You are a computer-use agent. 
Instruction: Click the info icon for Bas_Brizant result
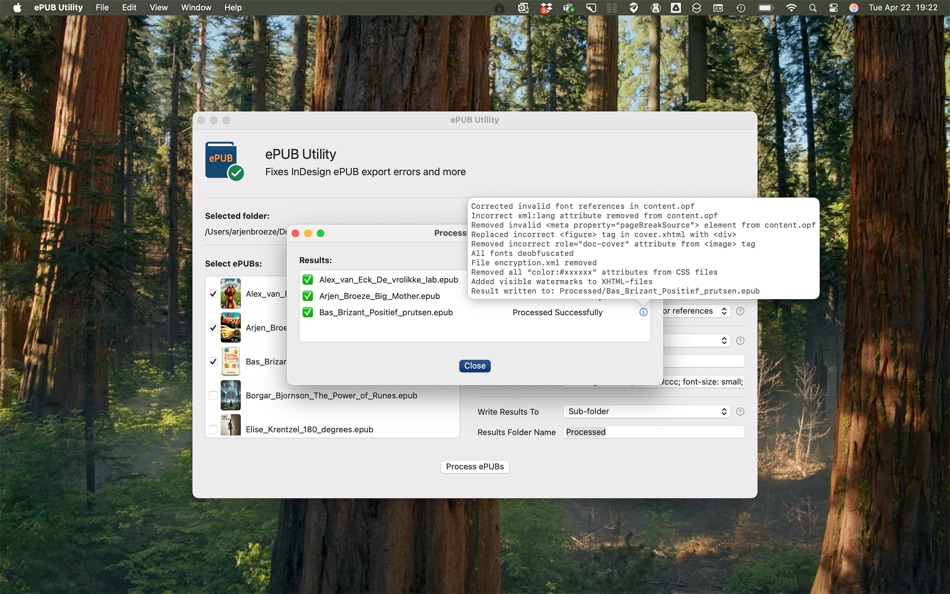pyautogui.click(x=643, y=312)
